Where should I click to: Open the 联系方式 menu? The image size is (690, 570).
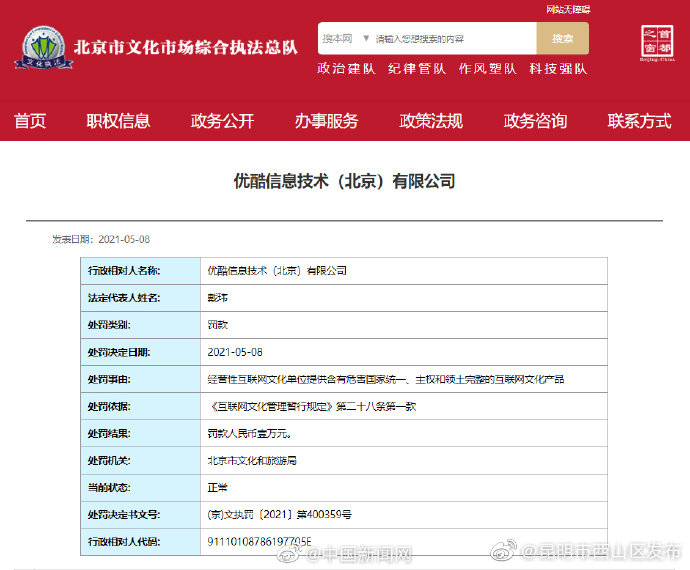tap(640, 121)
